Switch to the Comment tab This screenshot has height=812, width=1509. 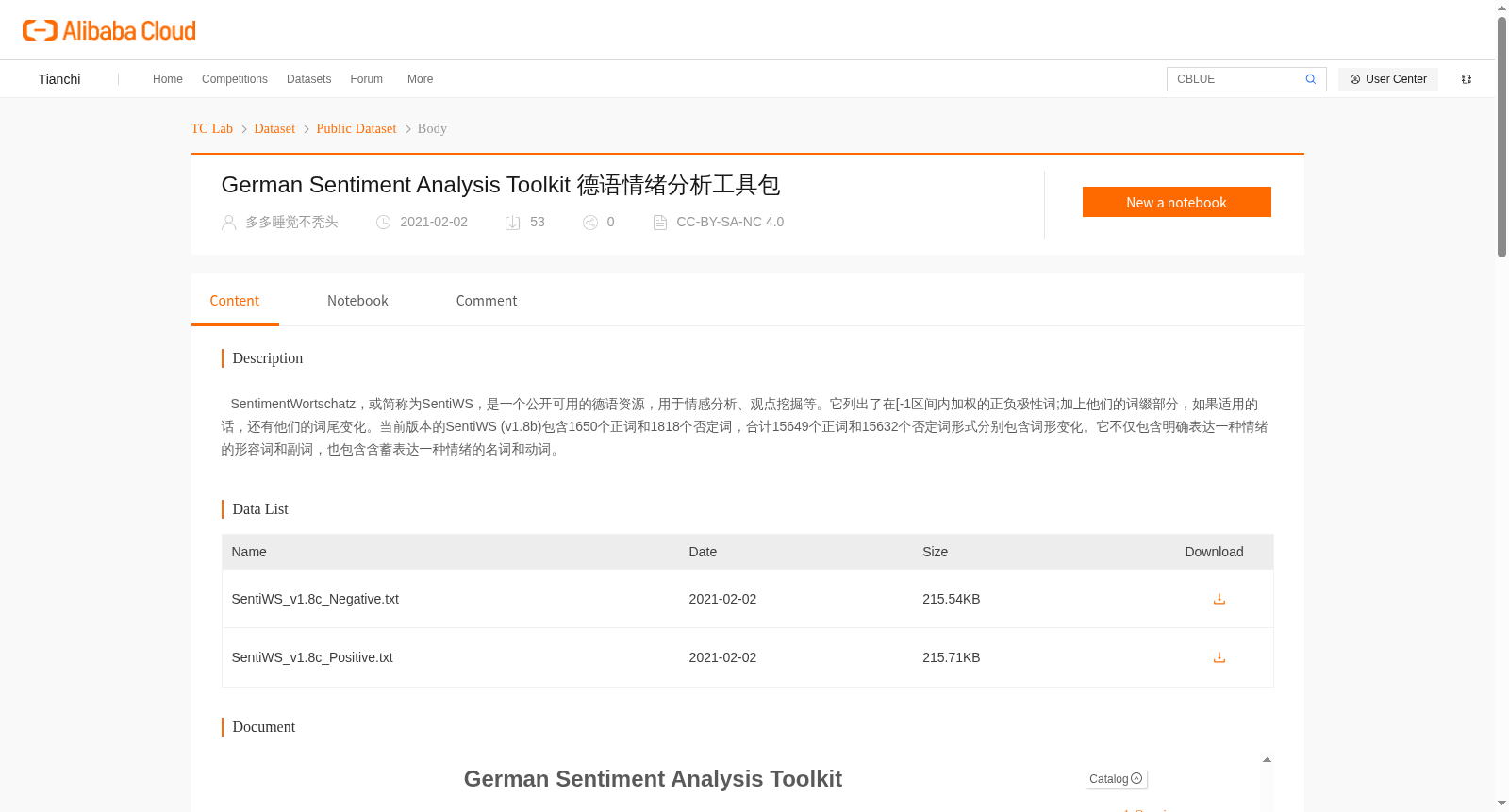(487, 301)
